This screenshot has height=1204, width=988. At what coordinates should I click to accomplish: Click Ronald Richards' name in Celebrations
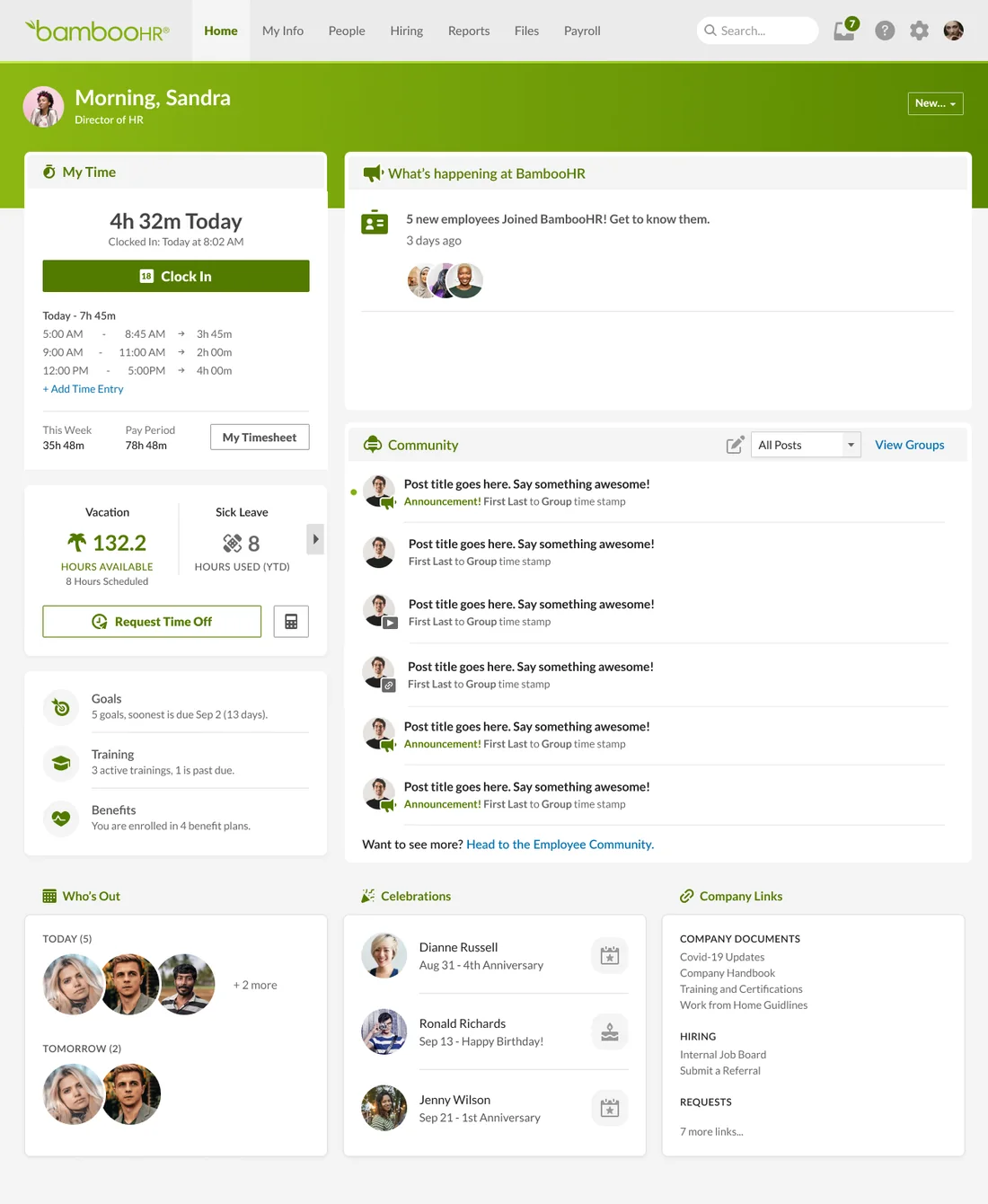click(x=463, y=1023)
